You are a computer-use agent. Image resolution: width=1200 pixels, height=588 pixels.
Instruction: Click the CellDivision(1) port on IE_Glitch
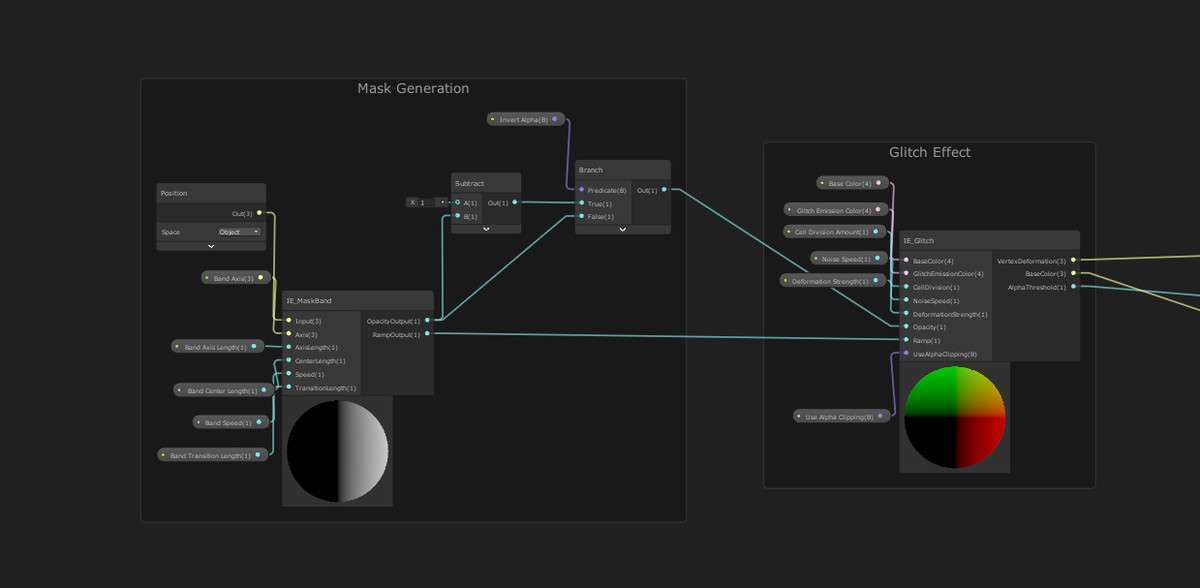907,287
